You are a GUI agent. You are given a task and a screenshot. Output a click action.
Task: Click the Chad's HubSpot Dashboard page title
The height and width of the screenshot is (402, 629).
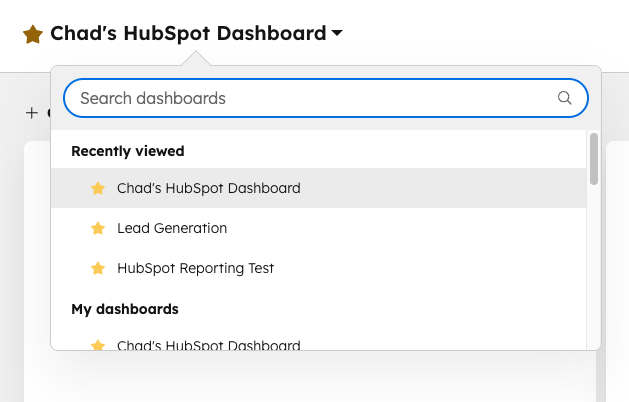[188, 34]
